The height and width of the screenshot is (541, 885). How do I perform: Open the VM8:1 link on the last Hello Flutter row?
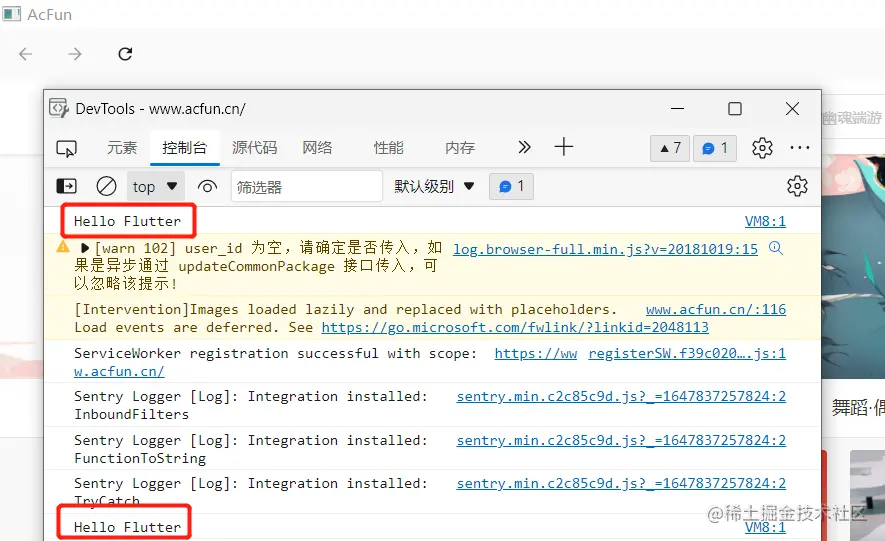click(765, 527)
